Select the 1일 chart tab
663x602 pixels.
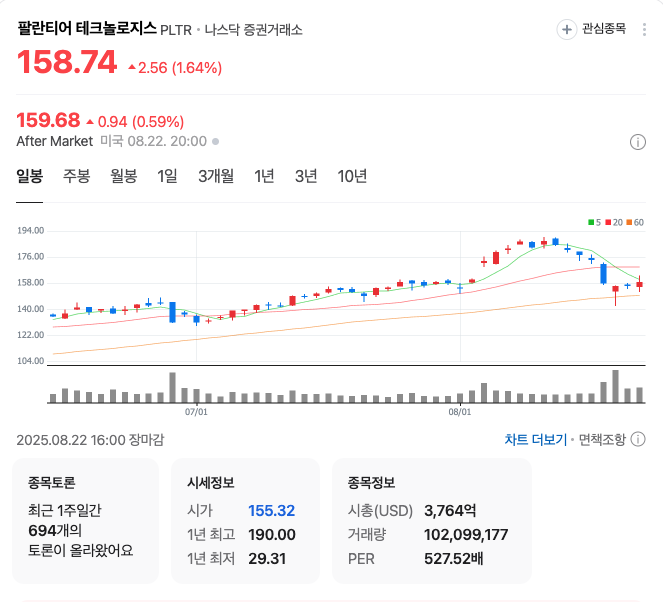(167, 176)
